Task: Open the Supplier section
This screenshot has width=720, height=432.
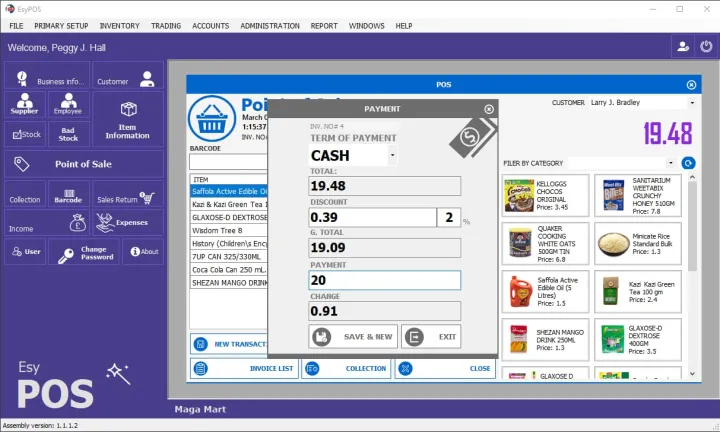Action: click(25, 104)
